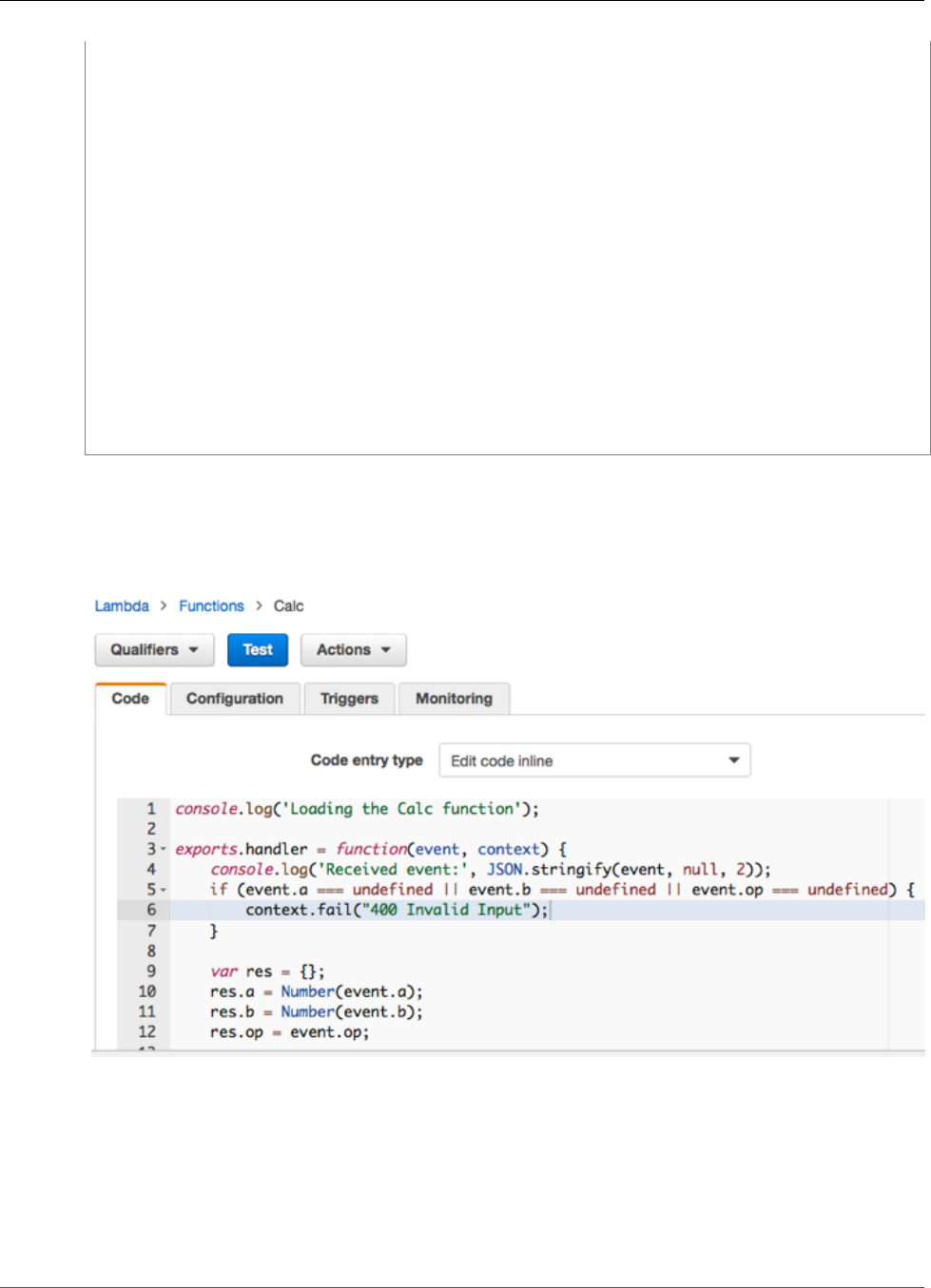Screen dimensions: 931x1288
Task: Follow the Lambda breadcrumb link
Action: coord(122,606)
